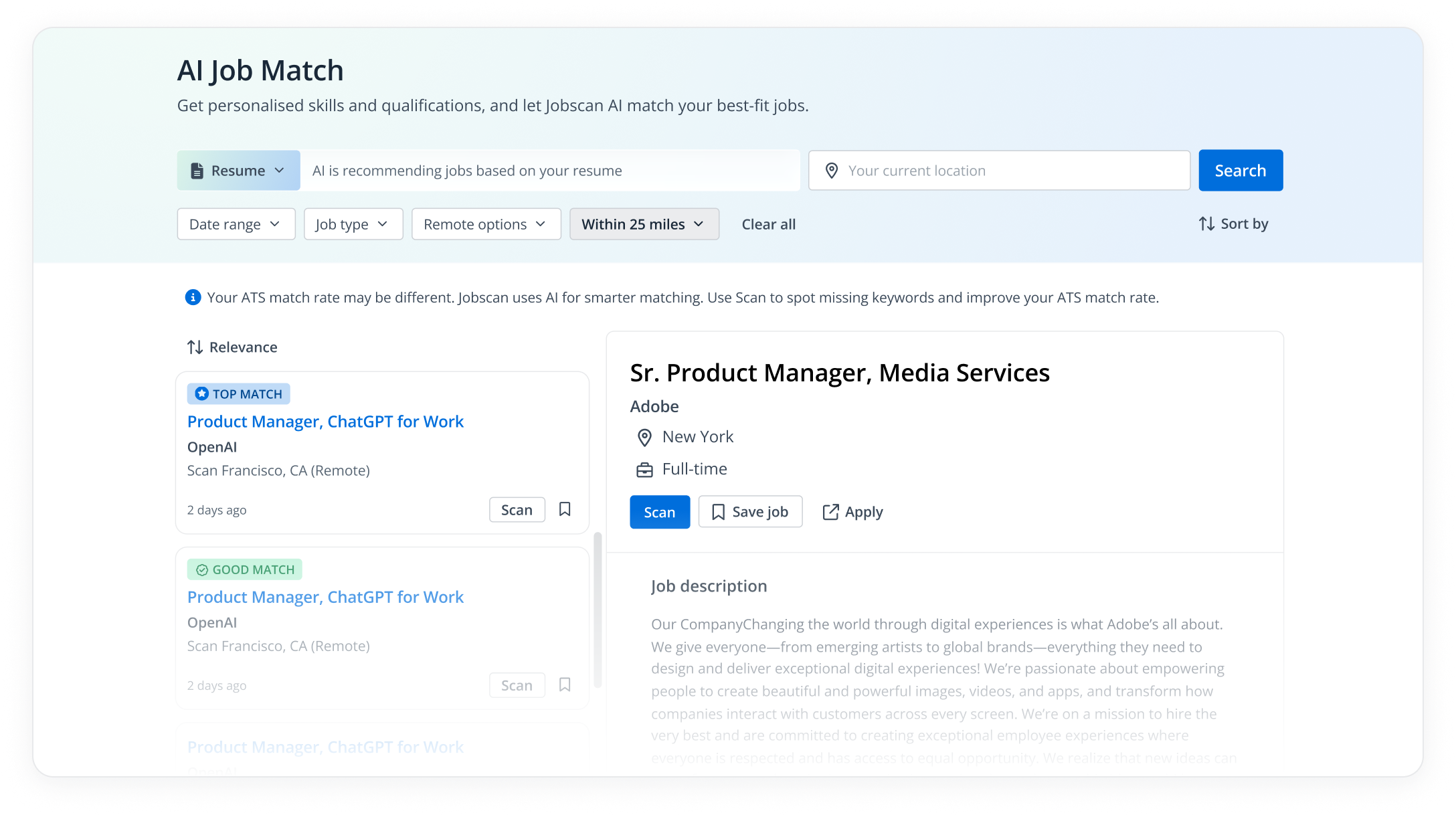Click the resume document icon
Image resolution: width=1456 pixels, height=815 pixels.
click(197, 171)
